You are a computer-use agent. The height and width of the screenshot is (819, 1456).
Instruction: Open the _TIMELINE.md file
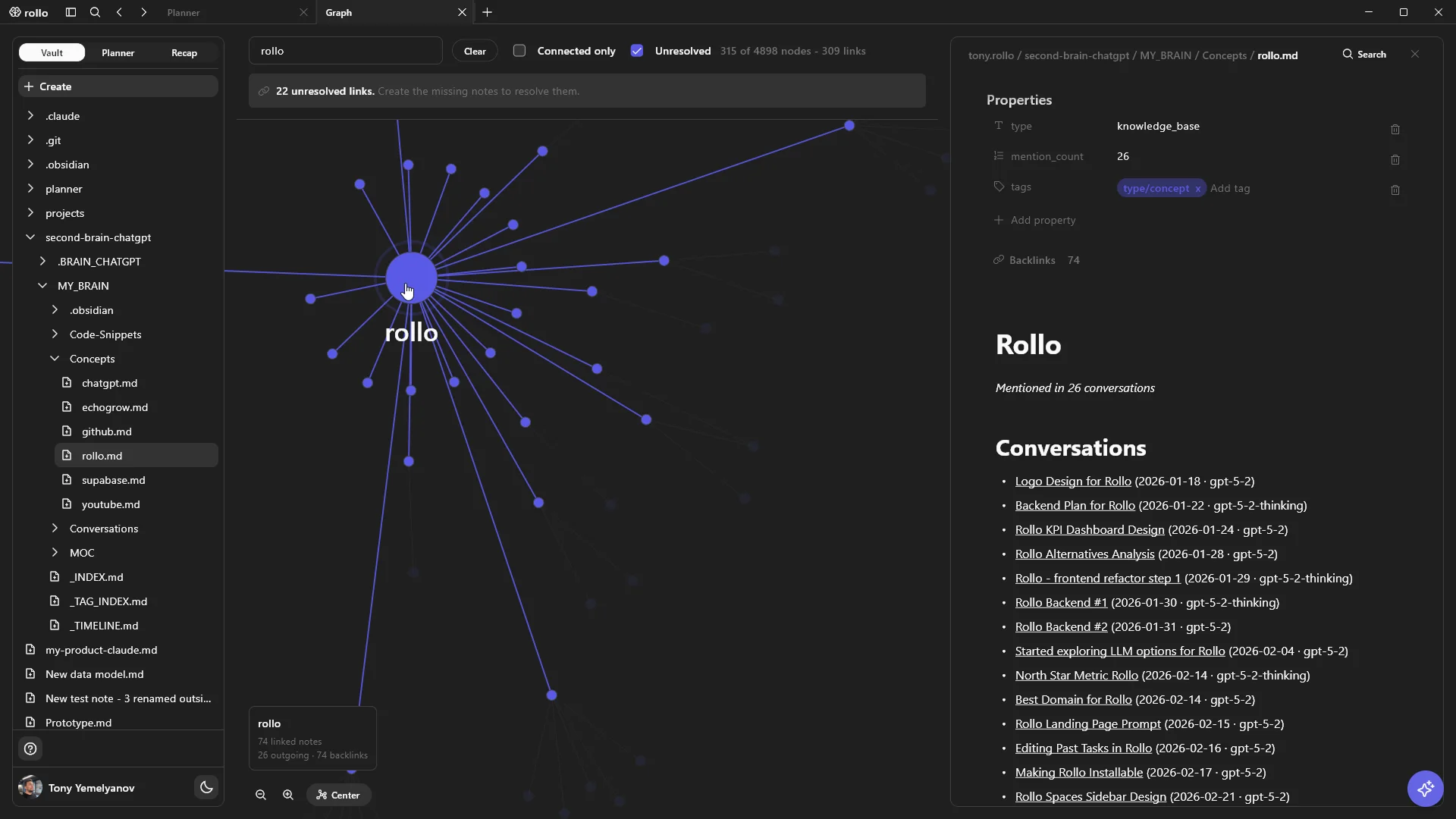point(130,626)
